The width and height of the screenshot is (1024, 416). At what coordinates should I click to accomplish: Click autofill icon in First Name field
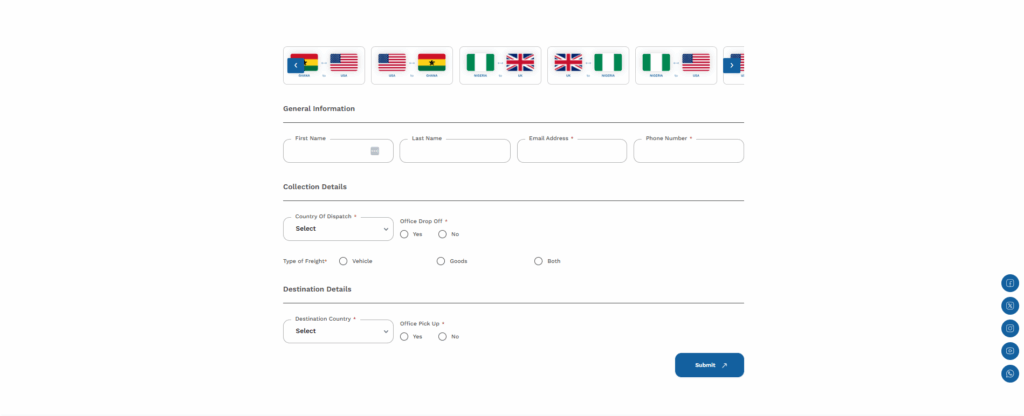(x=375, y=151)
